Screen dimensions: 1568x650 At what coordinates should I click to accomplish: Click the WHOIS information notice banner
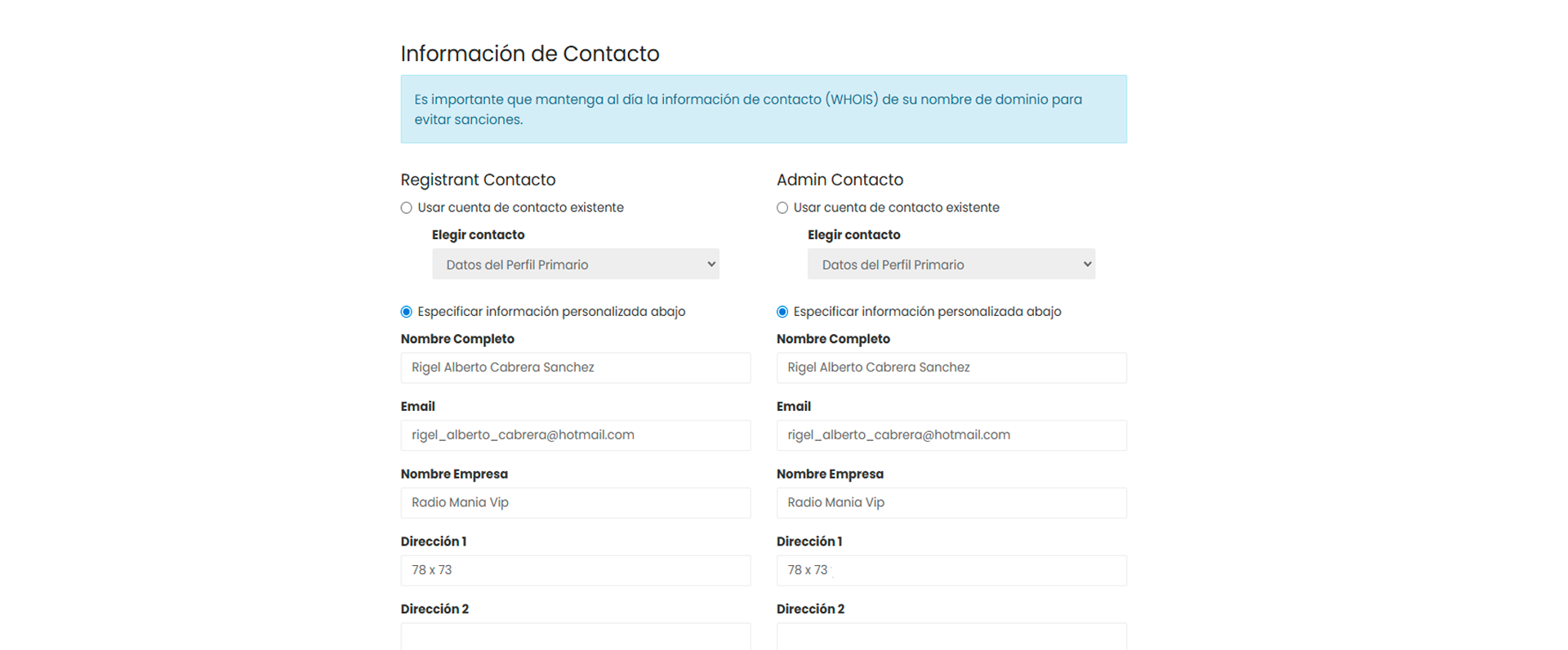pyautogui.click(x=763, y=109)
